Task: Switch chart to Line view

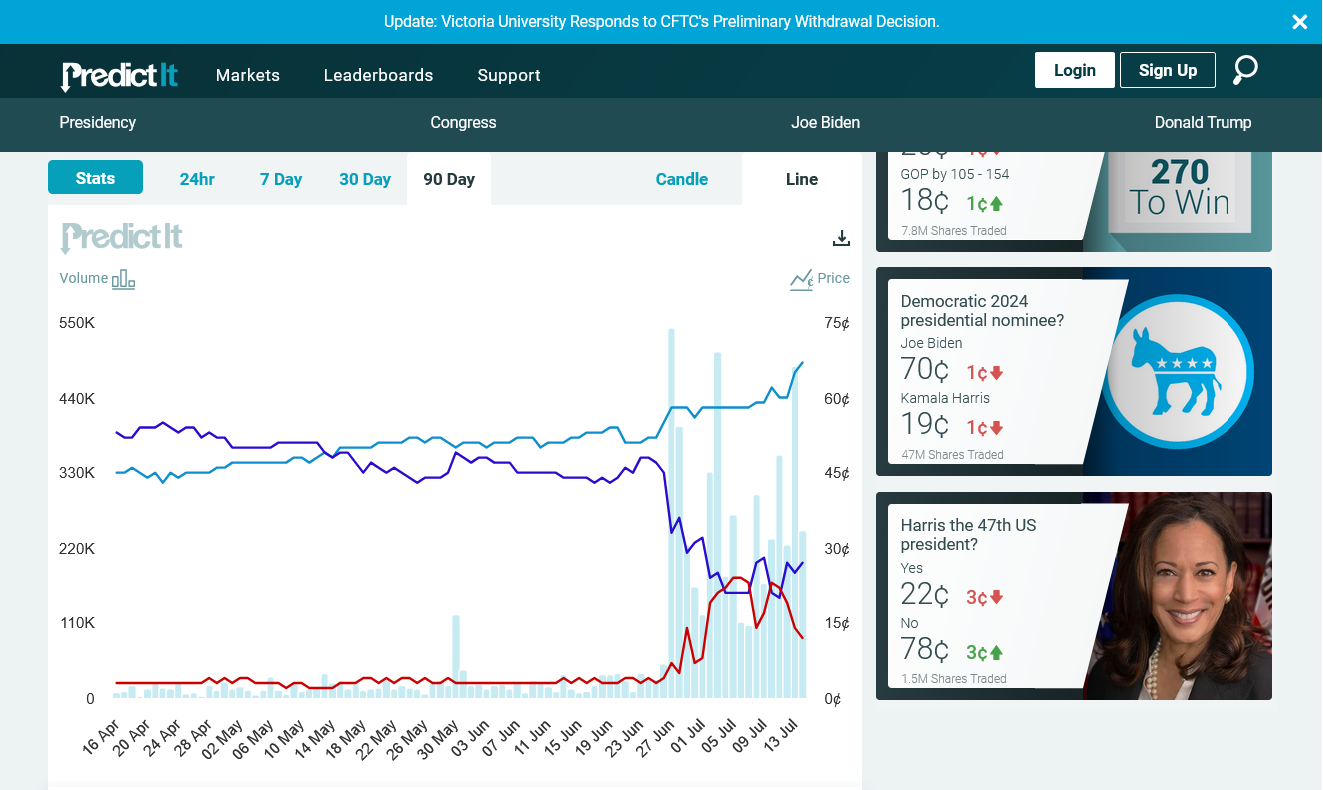Action: (x=801, y=179)
